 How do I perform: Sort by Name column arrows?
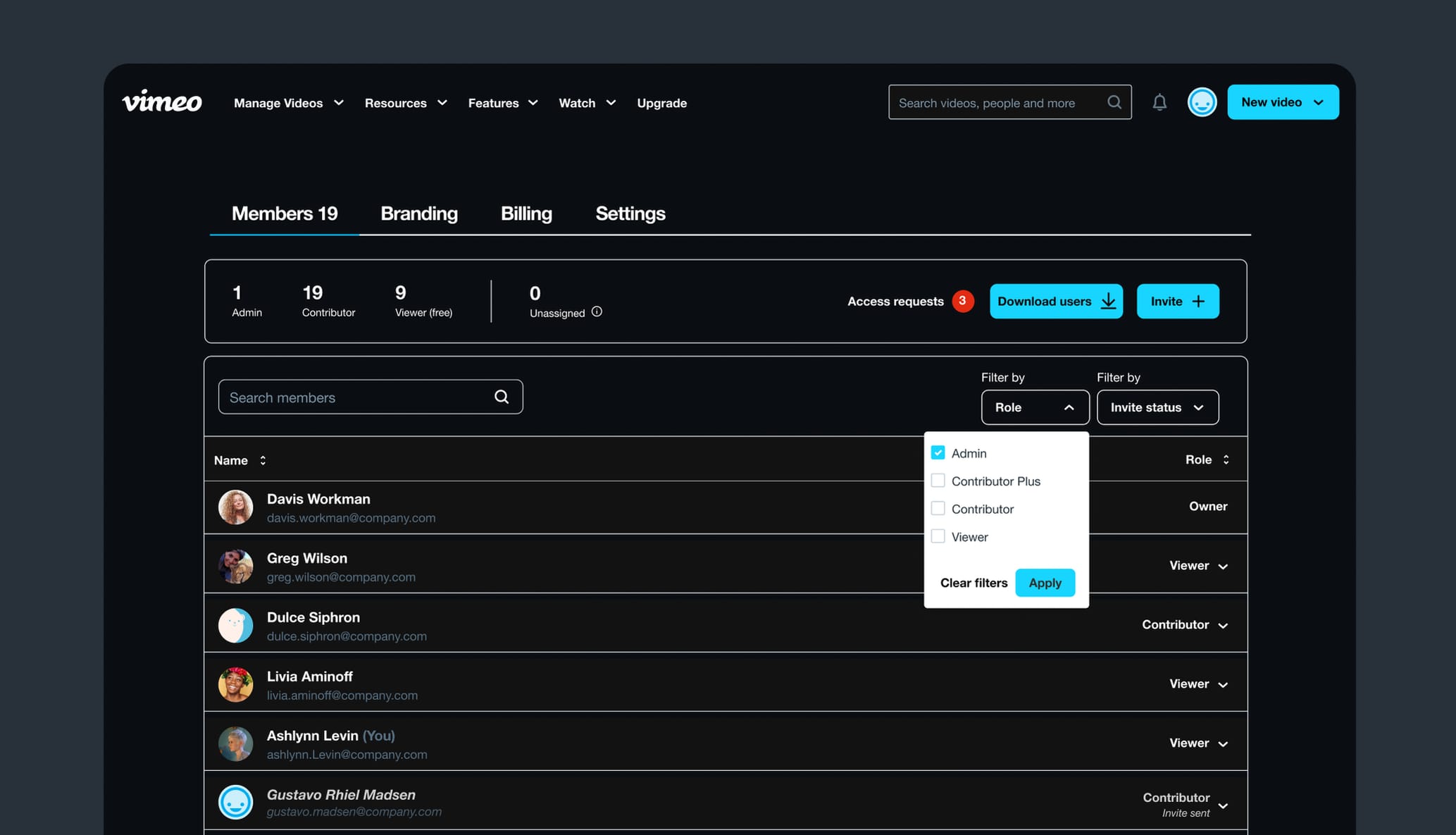263,460
